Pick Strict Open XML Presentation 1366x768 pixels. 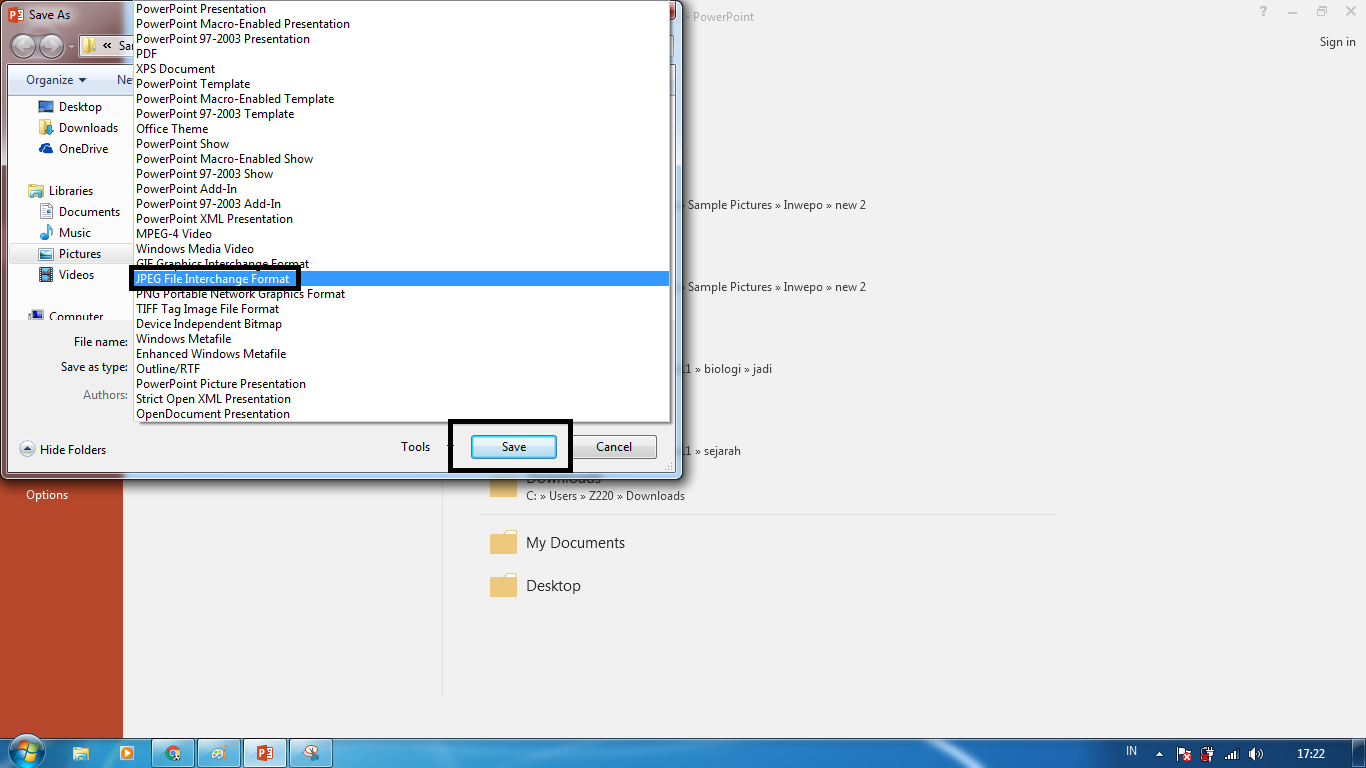[x=402, y=399]
